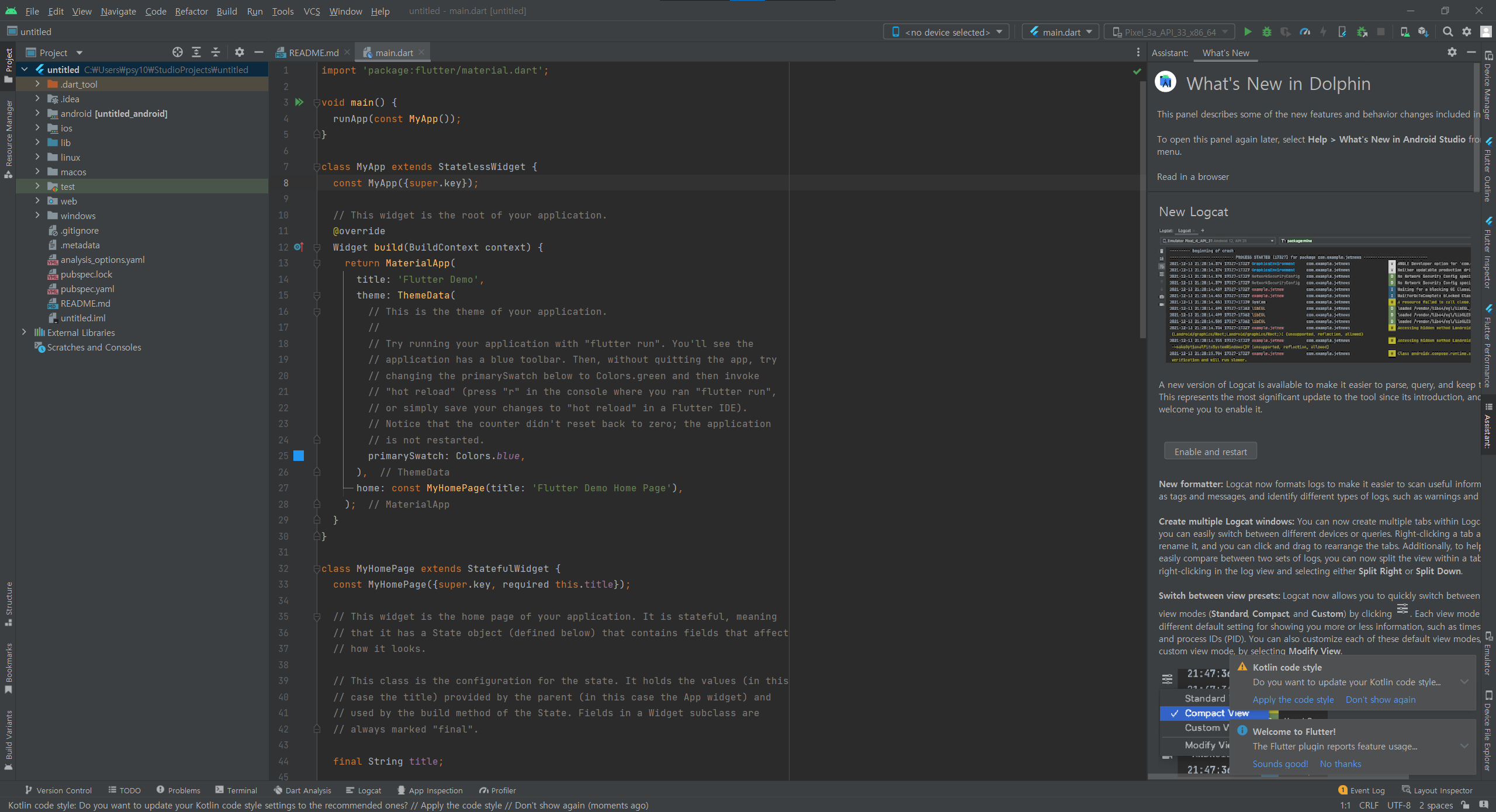Open the Event Log in status bar
Viewport: 1496px width, 812px height.
pyautogui.click(x=1362, y=790)
